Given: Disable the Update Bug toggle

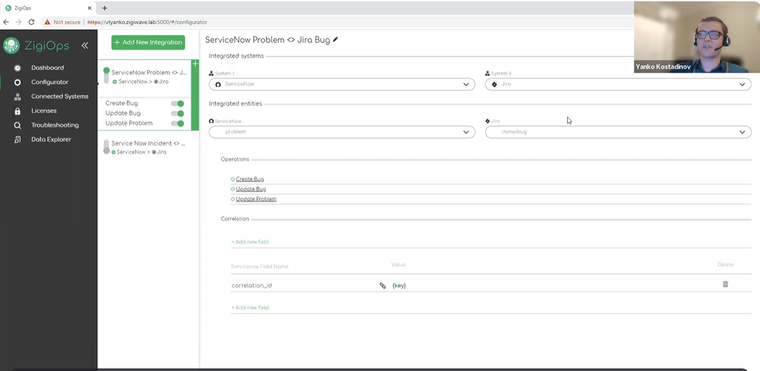Looking at the screenshot, I should [177, 113].
